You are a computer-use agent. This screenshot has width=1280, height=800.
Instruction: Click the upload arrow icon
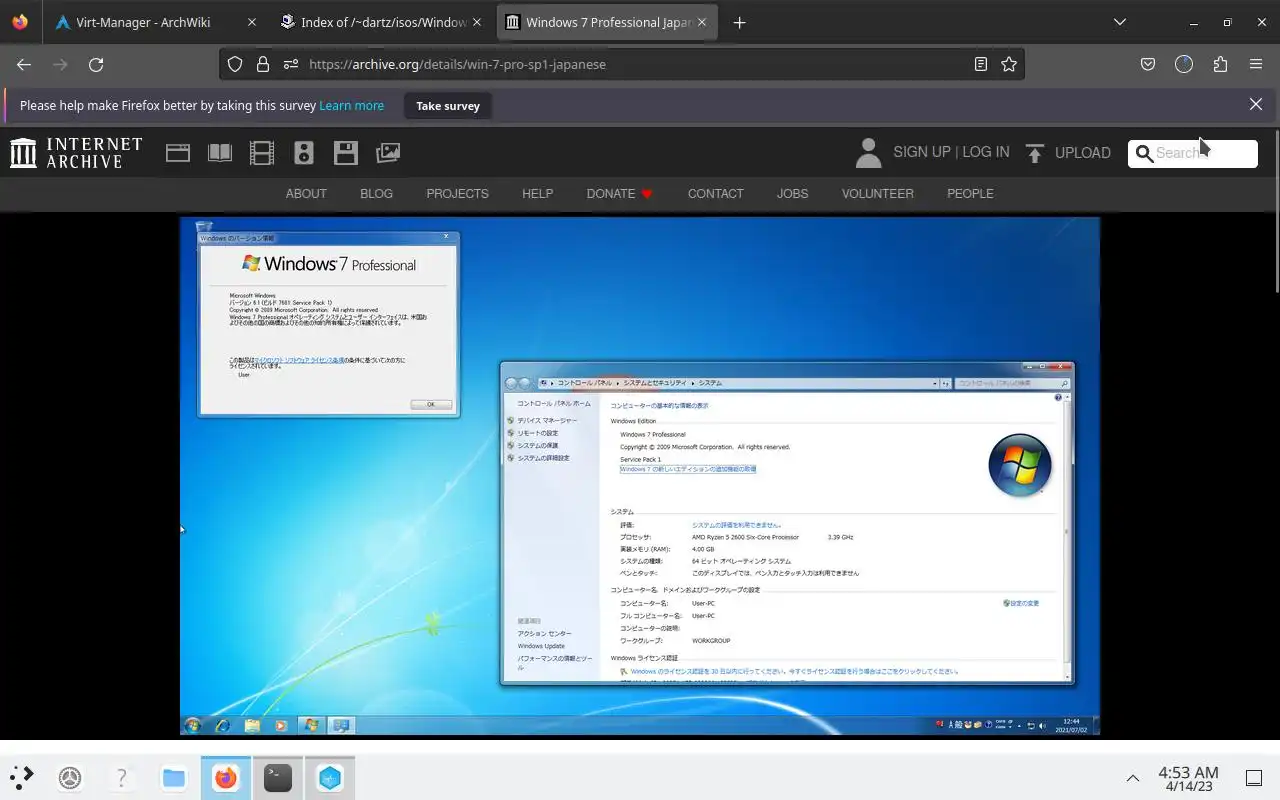point(1035,153)
